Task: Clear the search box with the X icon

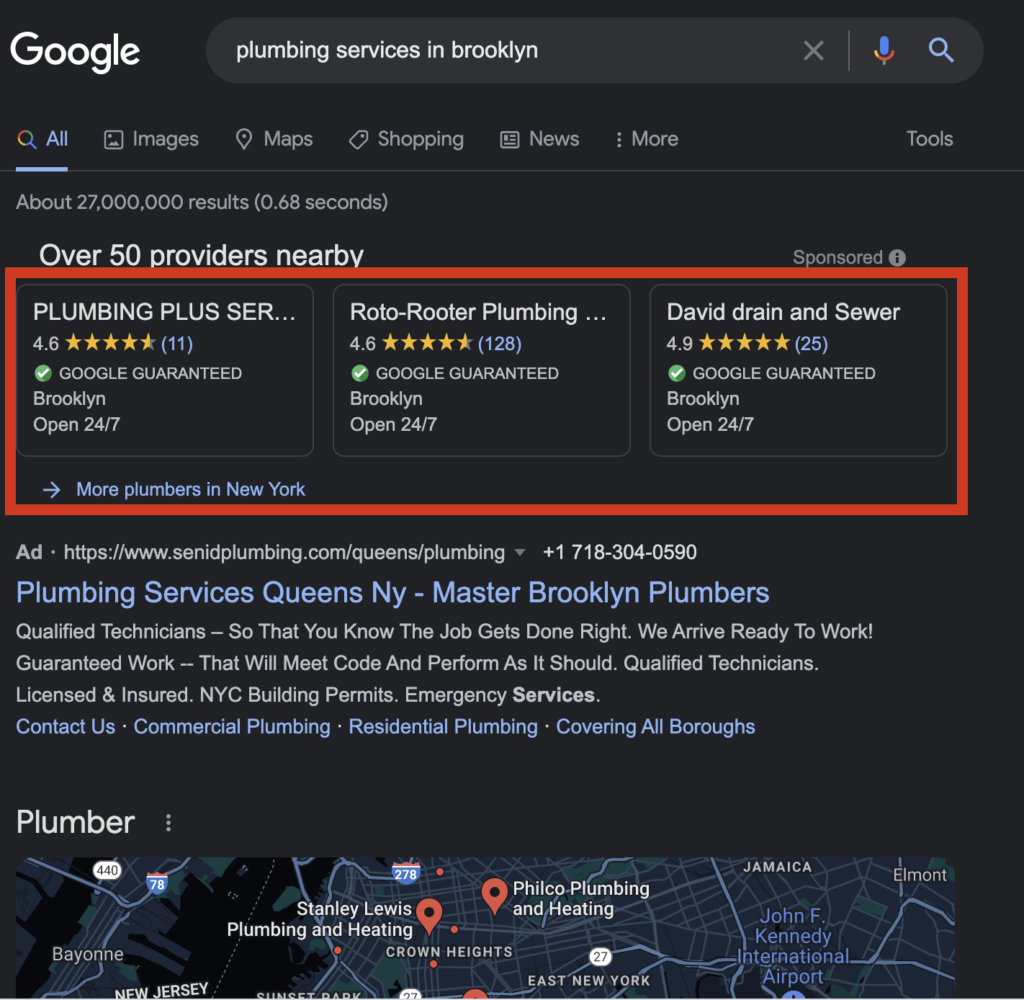Action: click(x=813, y=50)
